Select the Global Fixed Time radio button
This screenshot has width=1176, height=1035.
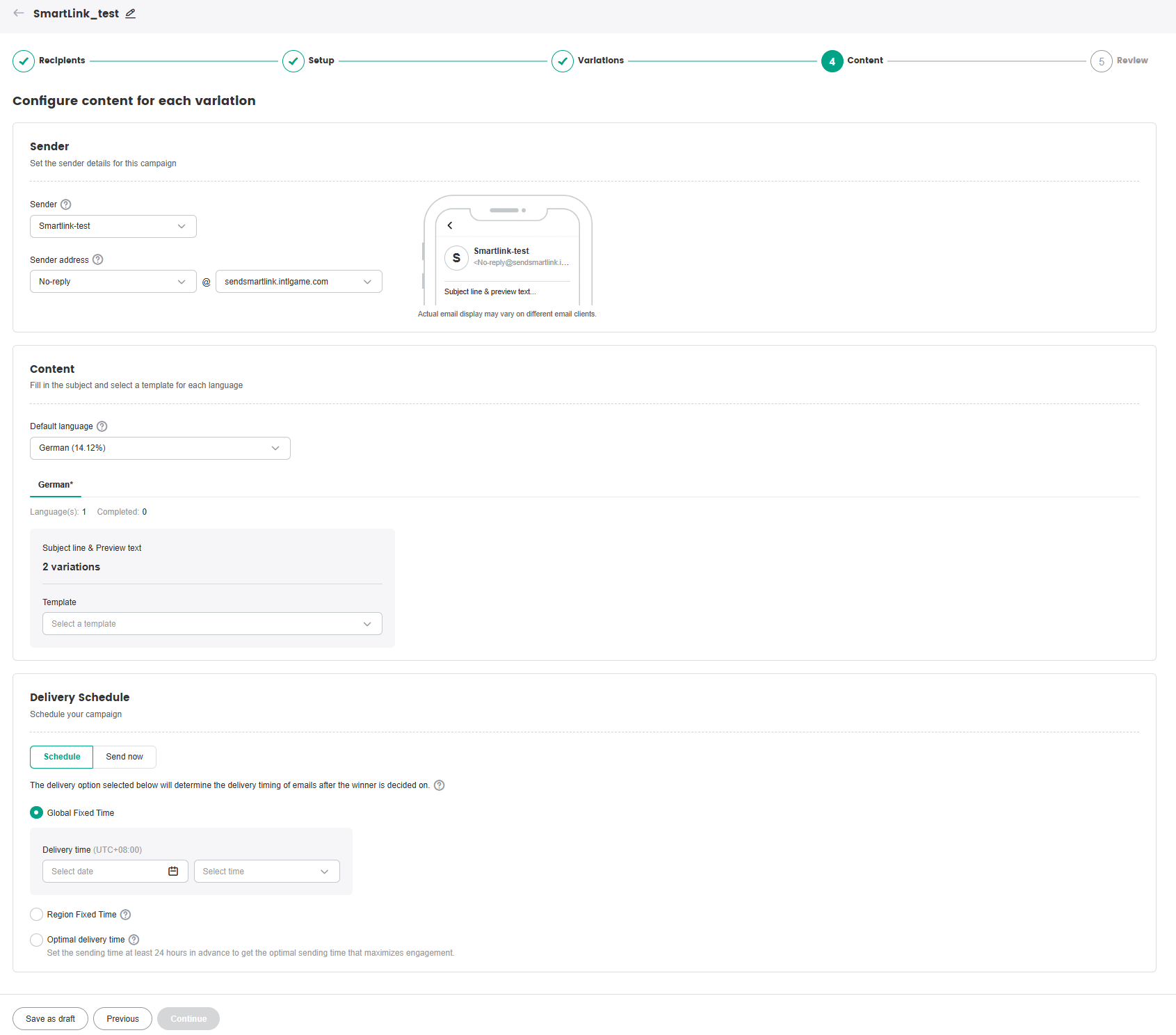(37, 812)
